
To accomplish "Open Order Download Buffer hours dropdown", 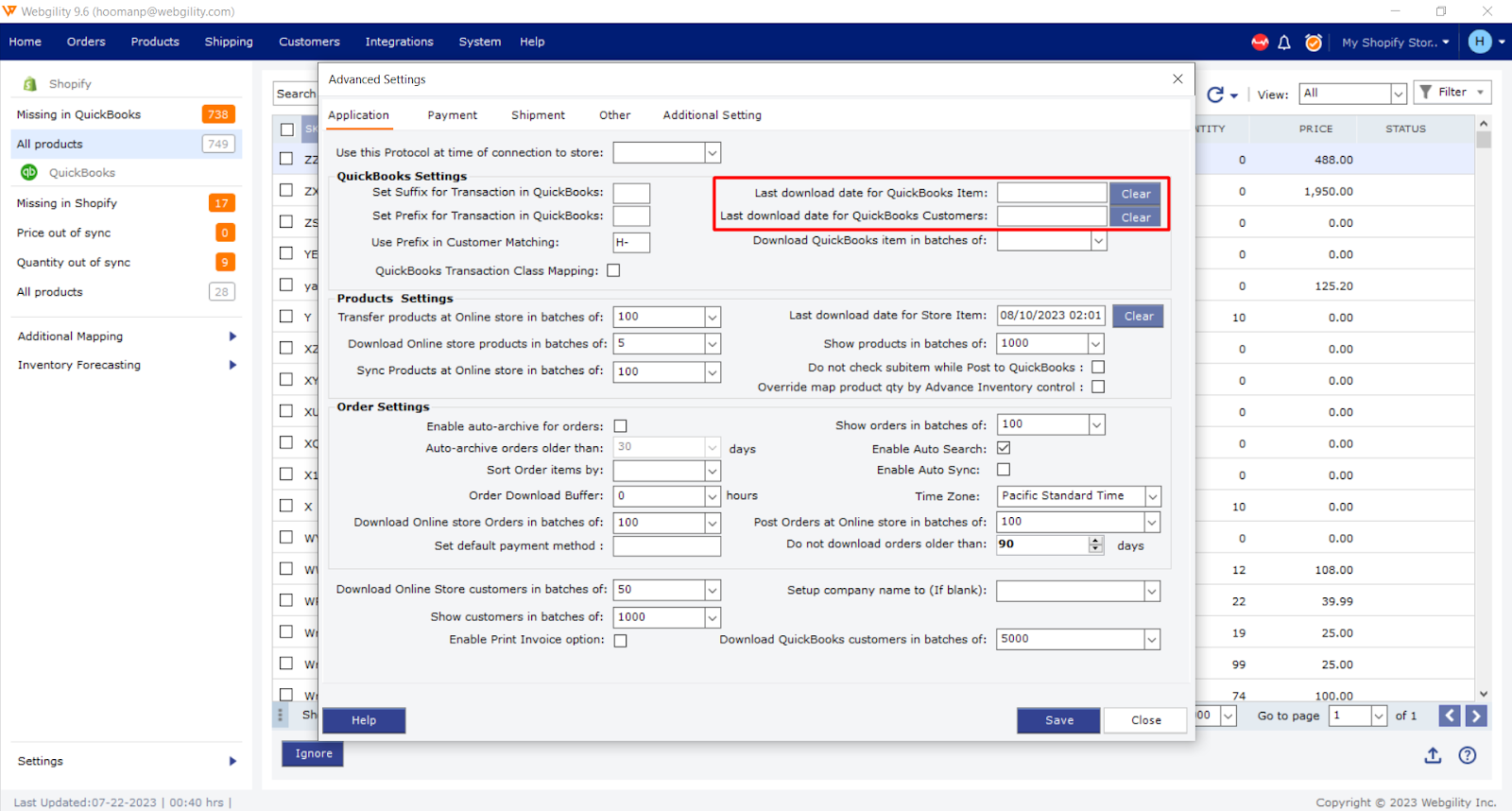I will click(713, 496).
